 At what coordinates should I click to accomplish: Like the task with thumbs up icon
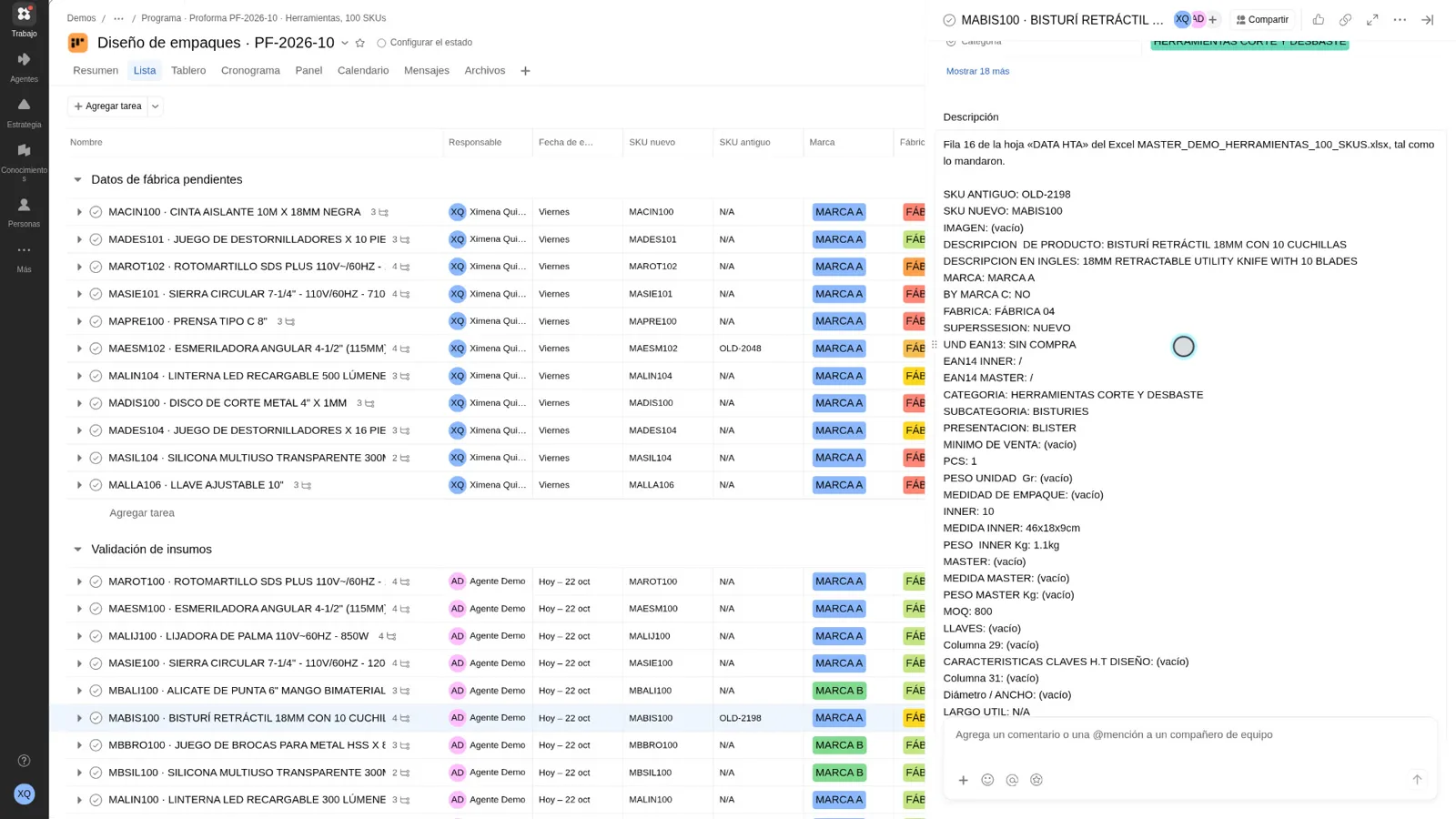pos(1318,20)
